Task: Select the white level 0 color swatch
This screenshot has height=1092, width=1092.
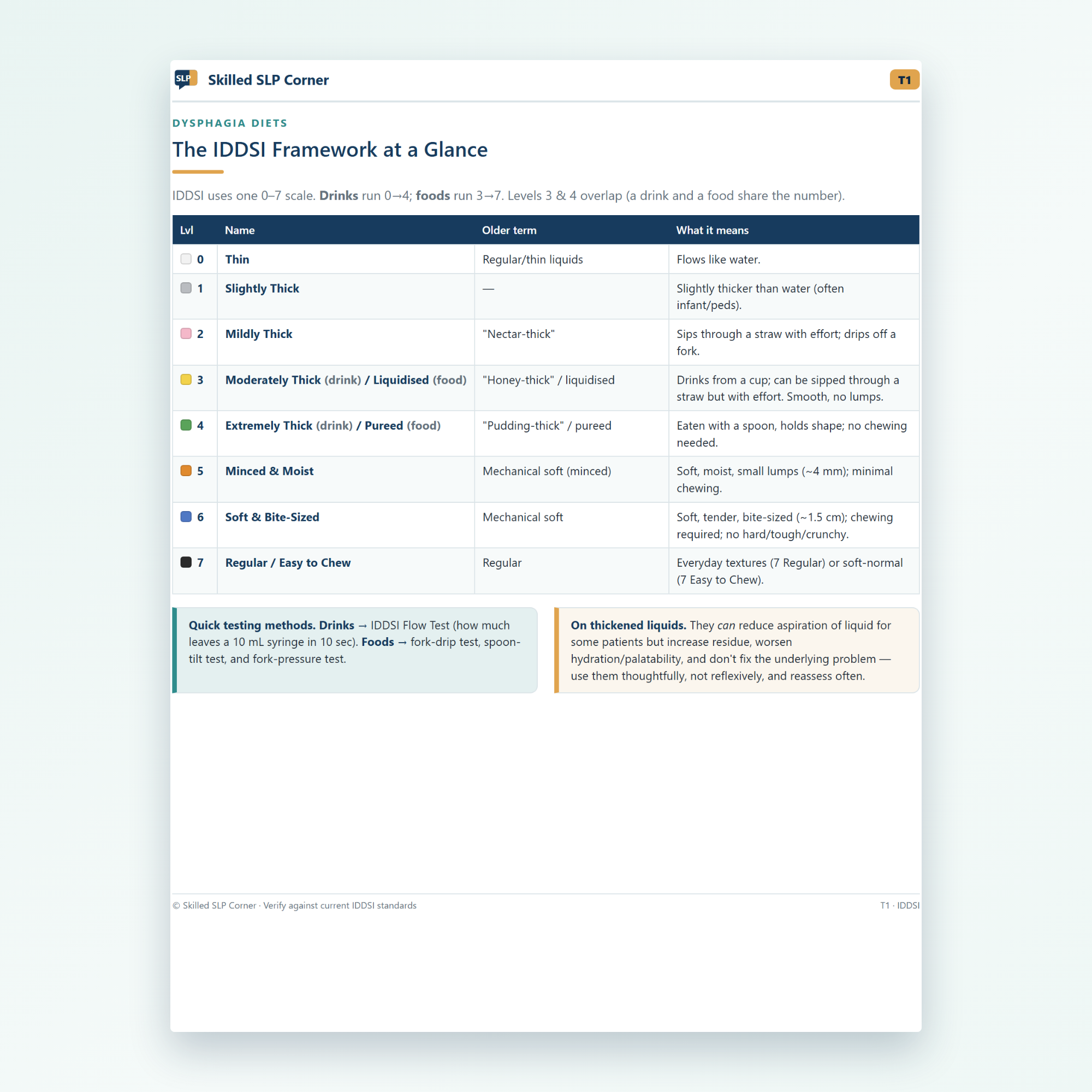Action: click(186, 259)
